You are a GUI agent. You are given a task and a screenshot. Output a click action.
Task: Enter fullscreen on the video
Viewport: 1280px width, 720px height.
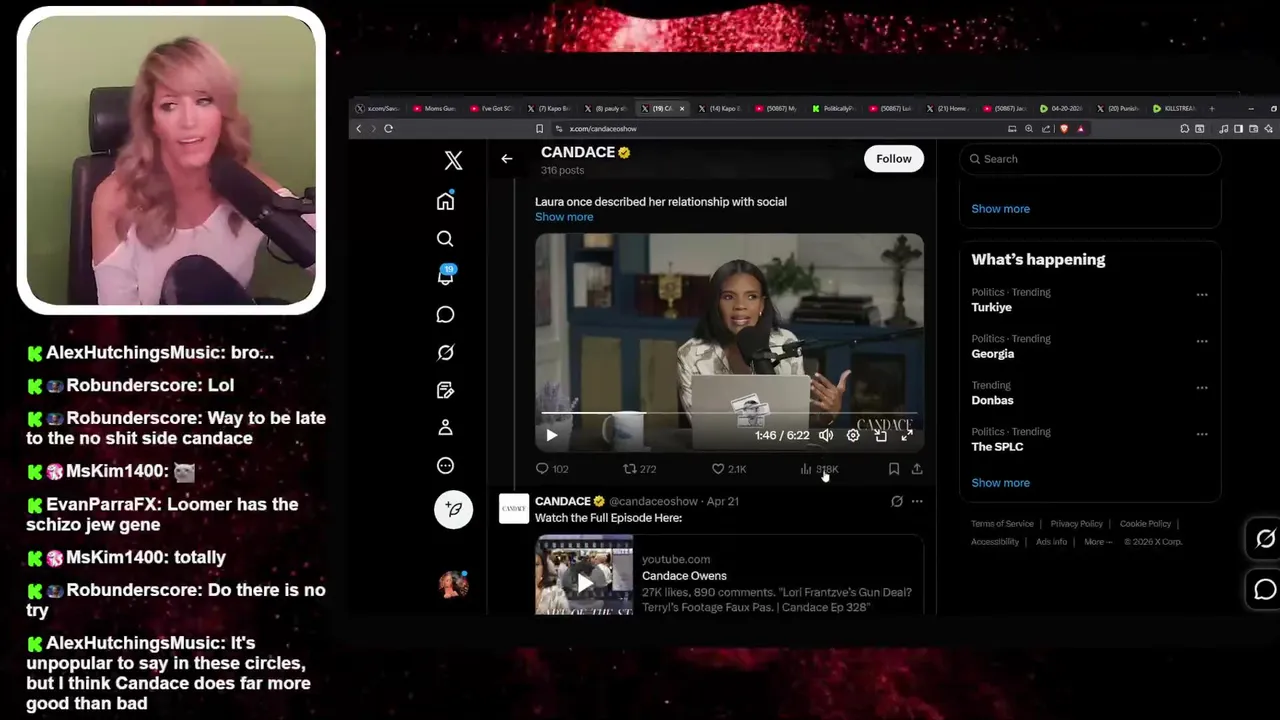[x=907, y=435]
